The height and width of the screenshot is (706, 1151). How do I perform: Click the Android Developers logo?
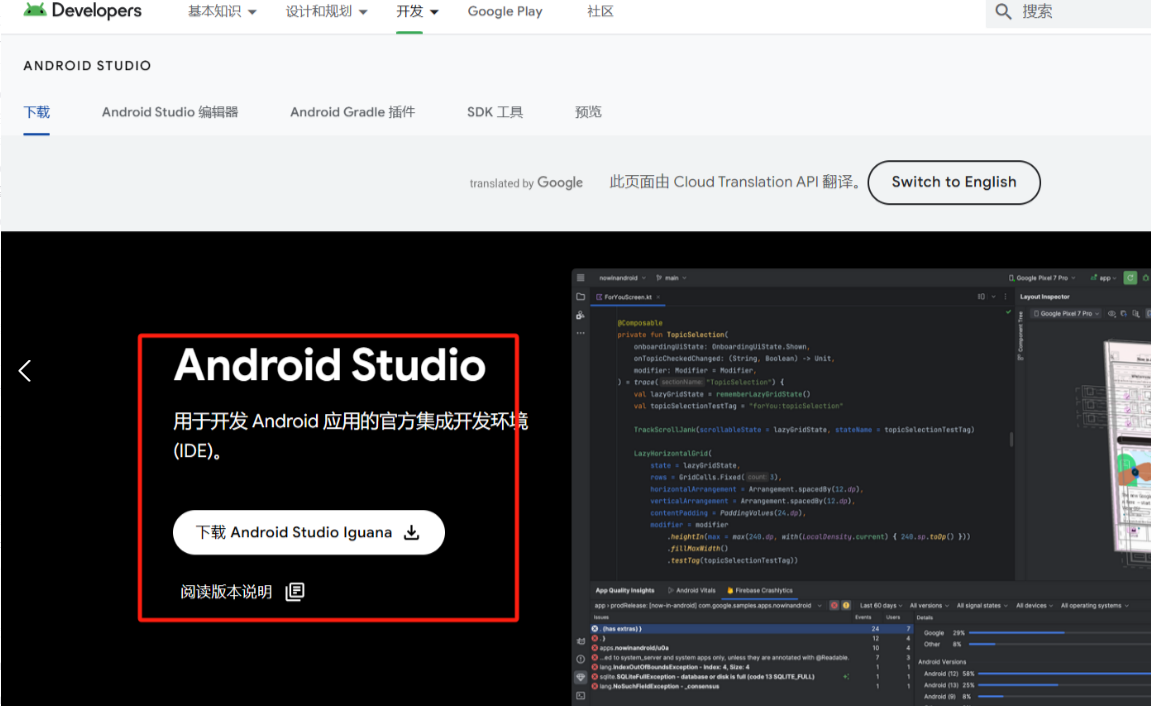tap(82, 11)
